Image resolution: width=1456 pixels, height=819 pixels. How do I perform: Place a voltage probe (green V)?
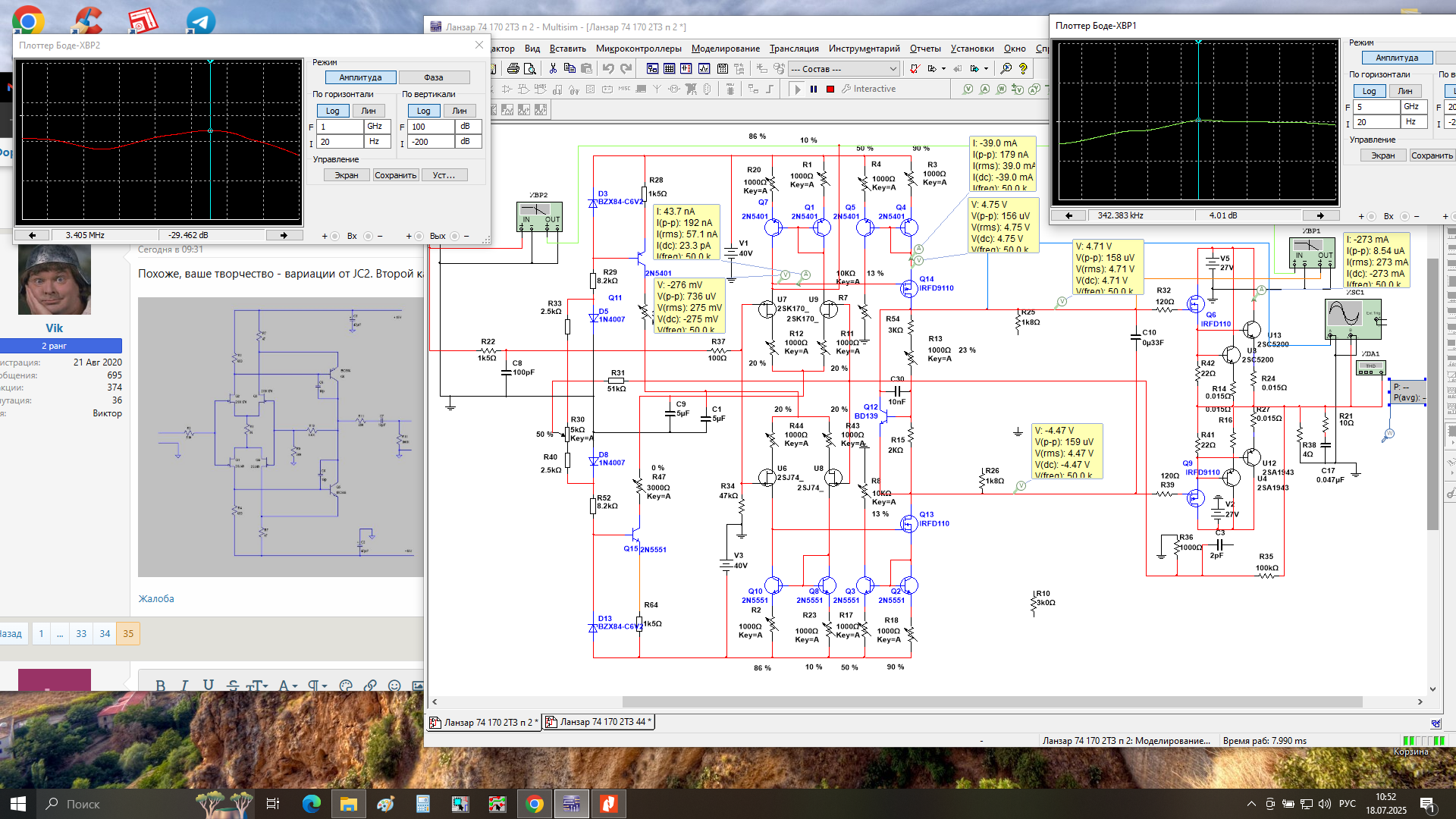coord(968,89)
